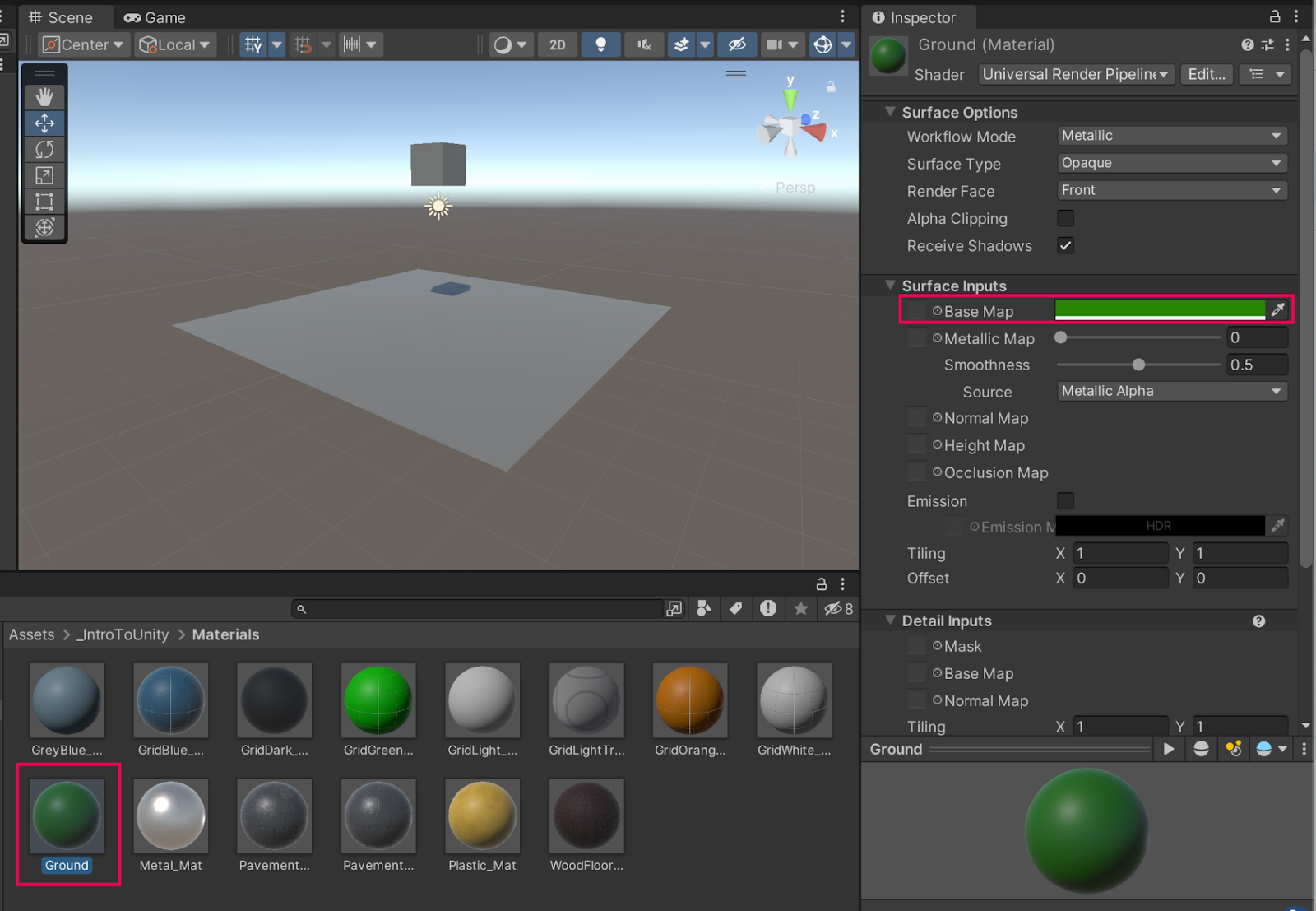1316x911 pixels.
Task: Lock the Inspector panel
Action: (x=1274, y=16)
